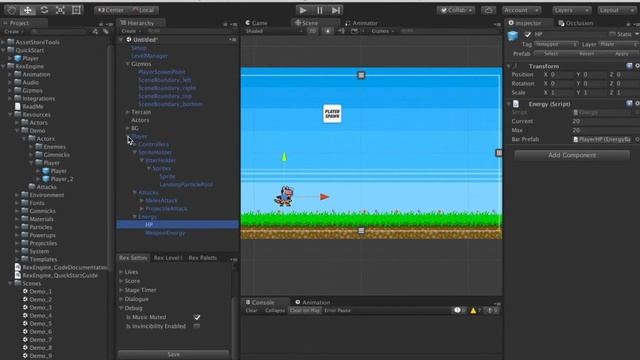Toggle 2D scene view mode
This screenshot has width=640, height=360.
tap(312, 31)
